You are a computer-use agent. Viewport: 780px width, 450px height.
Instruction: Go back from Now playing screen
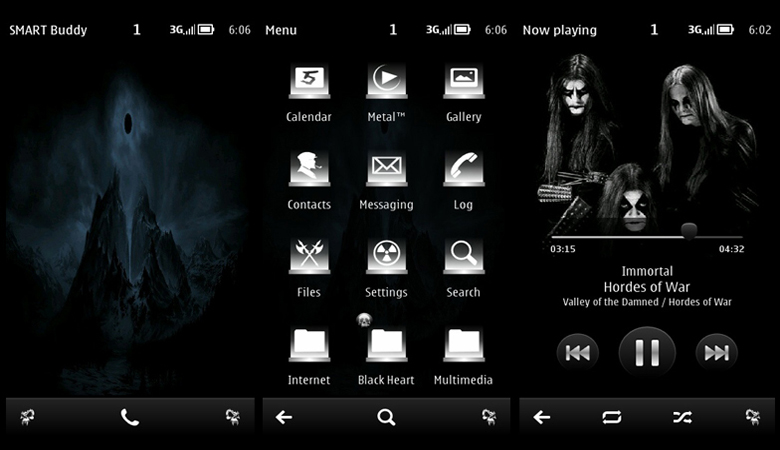click(542, 417)
